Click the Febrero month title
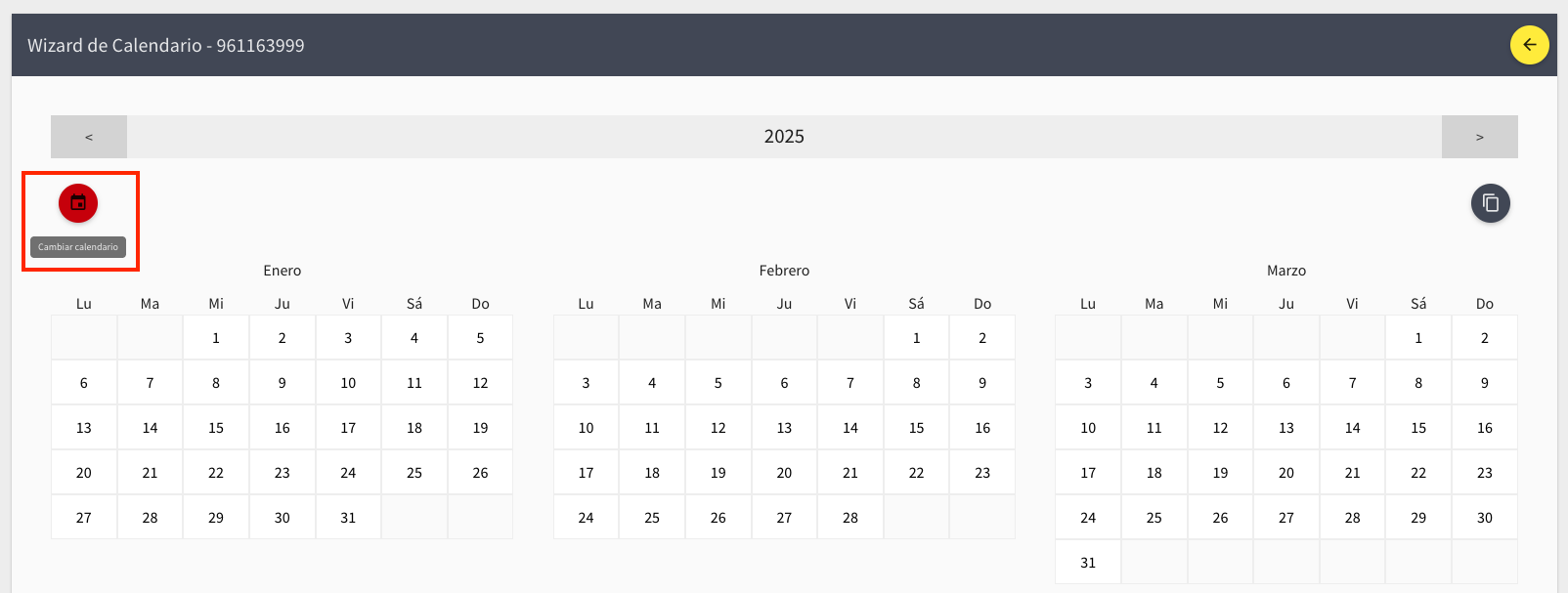 pyautogui.click(x=784, y=271)
